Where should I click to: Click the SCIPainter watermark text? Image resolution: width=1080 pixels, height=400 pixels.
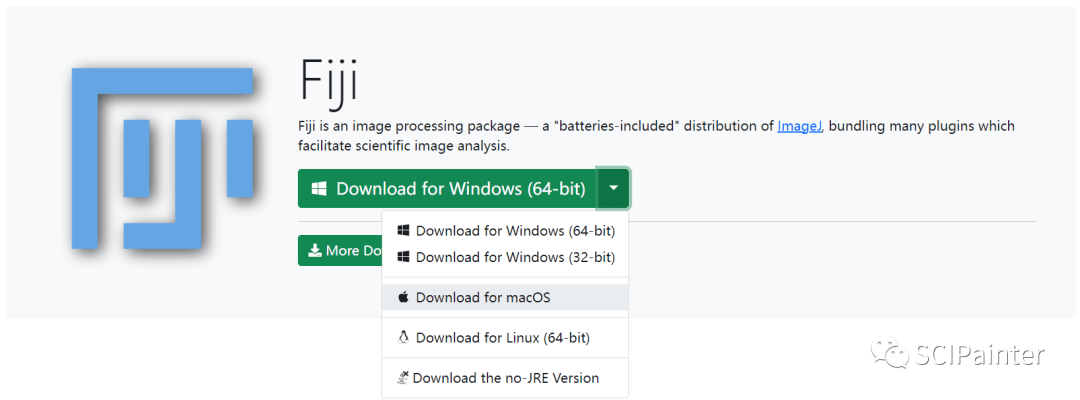pos(980,354)
